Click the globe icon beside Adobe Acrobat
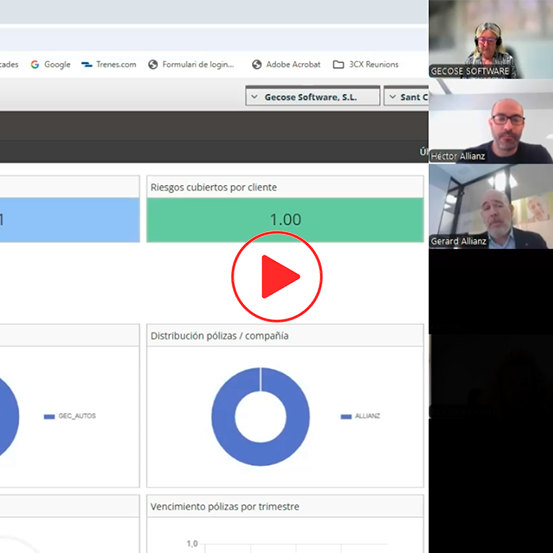This screenshot has width=553, height=553. (257, 65)
